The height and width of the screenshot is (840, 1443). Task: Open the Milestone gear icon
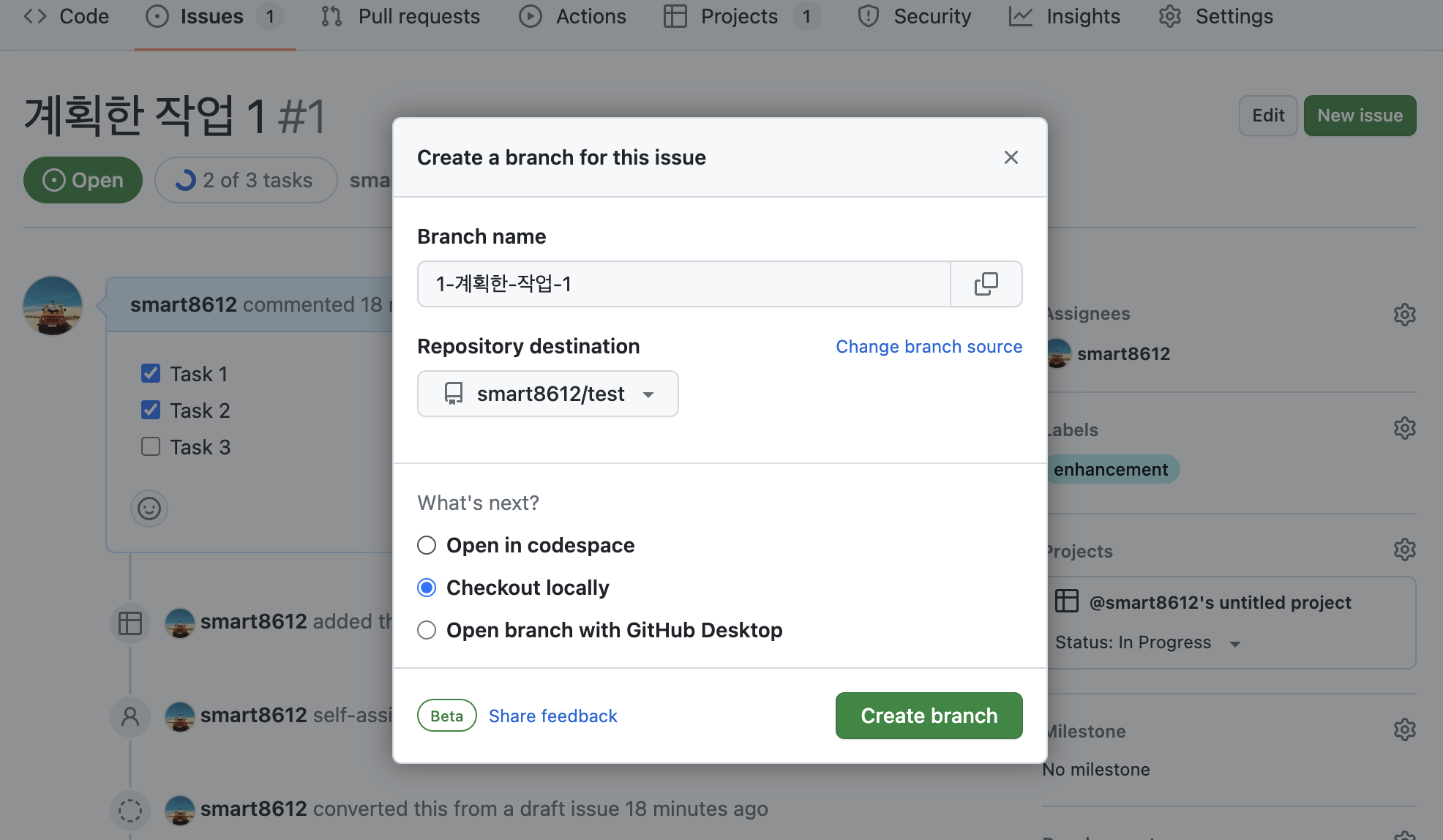(x=1404, y=730)
